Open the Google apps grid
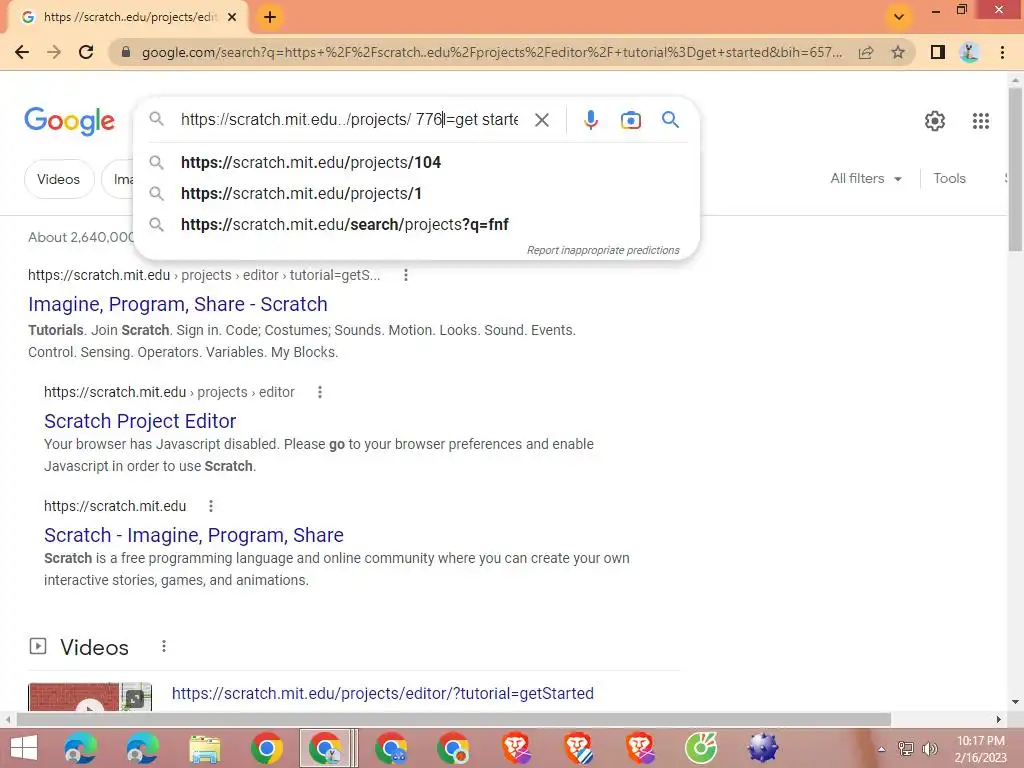The image size is (1024, 768). click(980, 121)
